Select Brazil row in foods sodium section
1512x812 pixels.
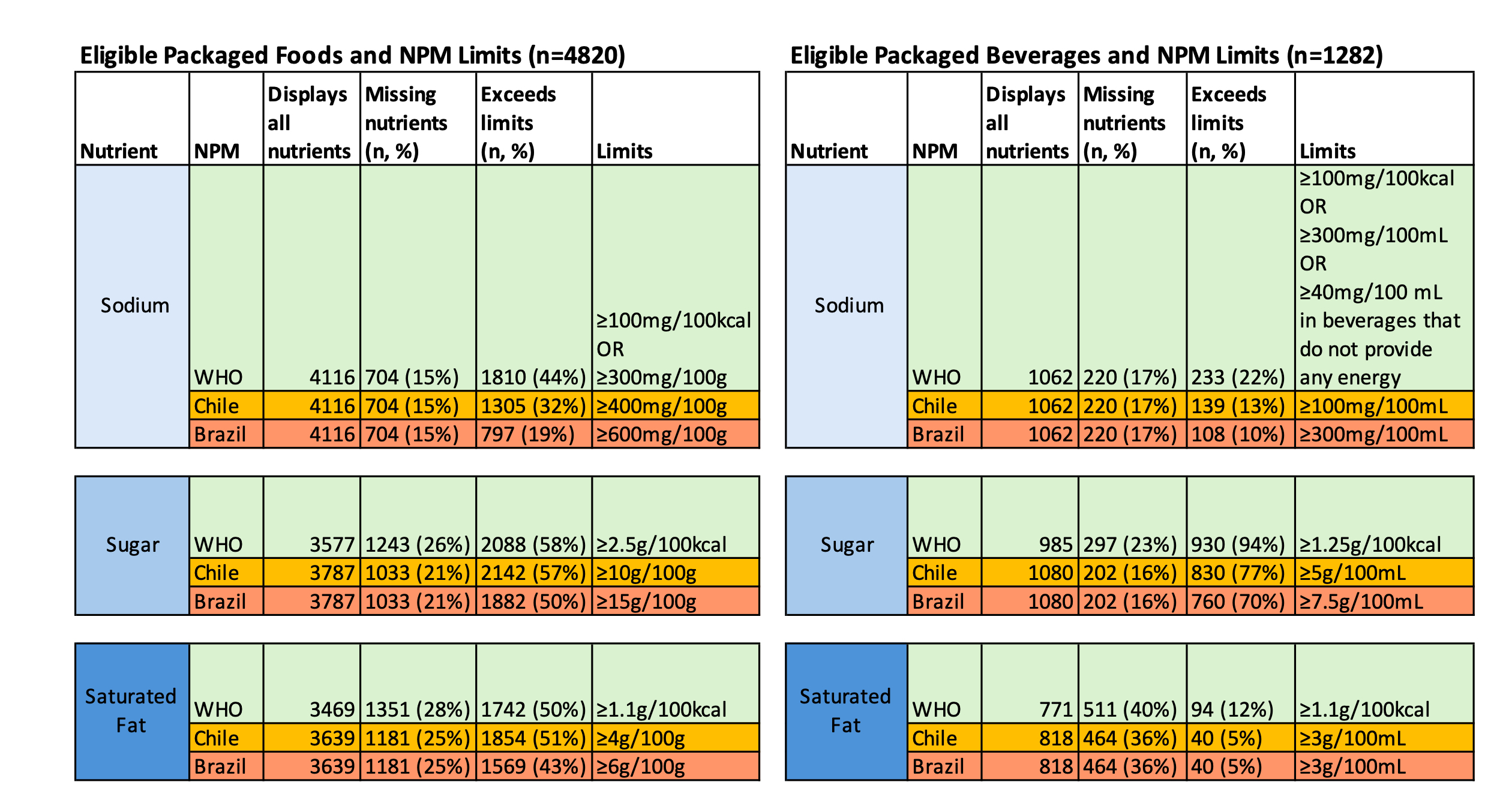[x=220, y=434]
